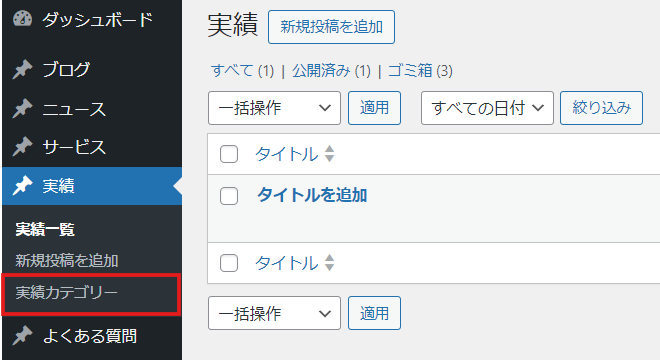Open the タイトルを追加 post link
Viewport: 660px width, 360px height.
(312, 195)
